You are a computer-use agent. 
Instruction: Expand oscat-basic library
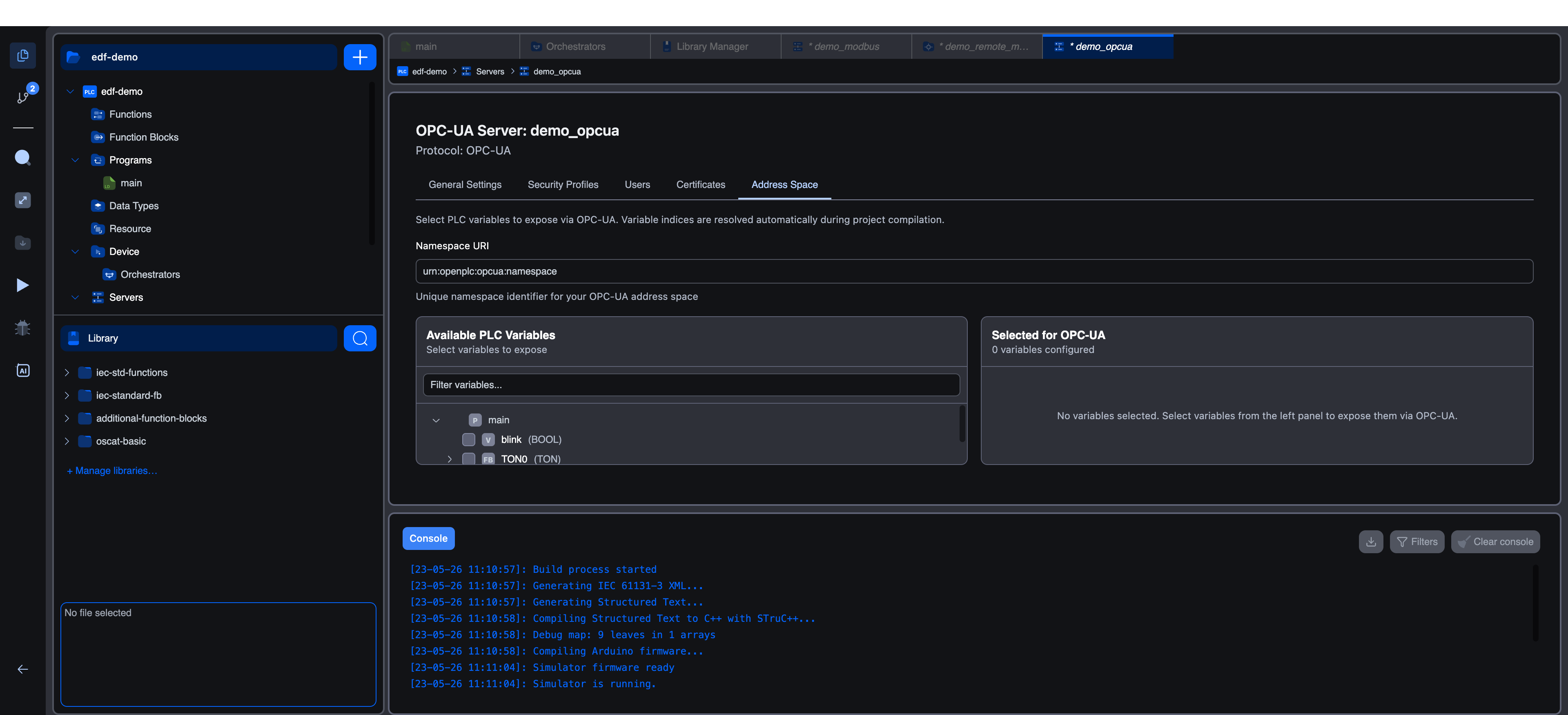click(x=67, y=442)
